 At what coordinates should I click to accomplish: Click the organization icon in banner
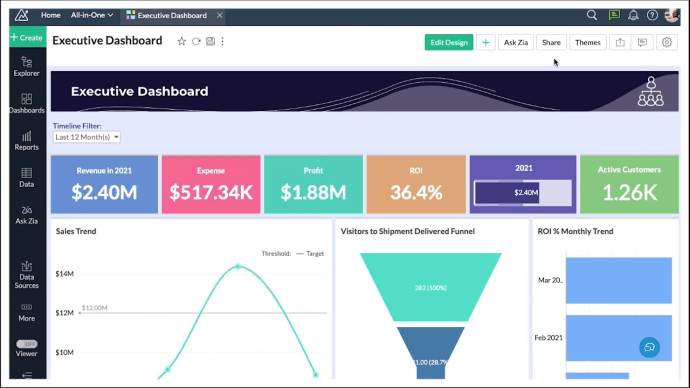tap(651, 92)
